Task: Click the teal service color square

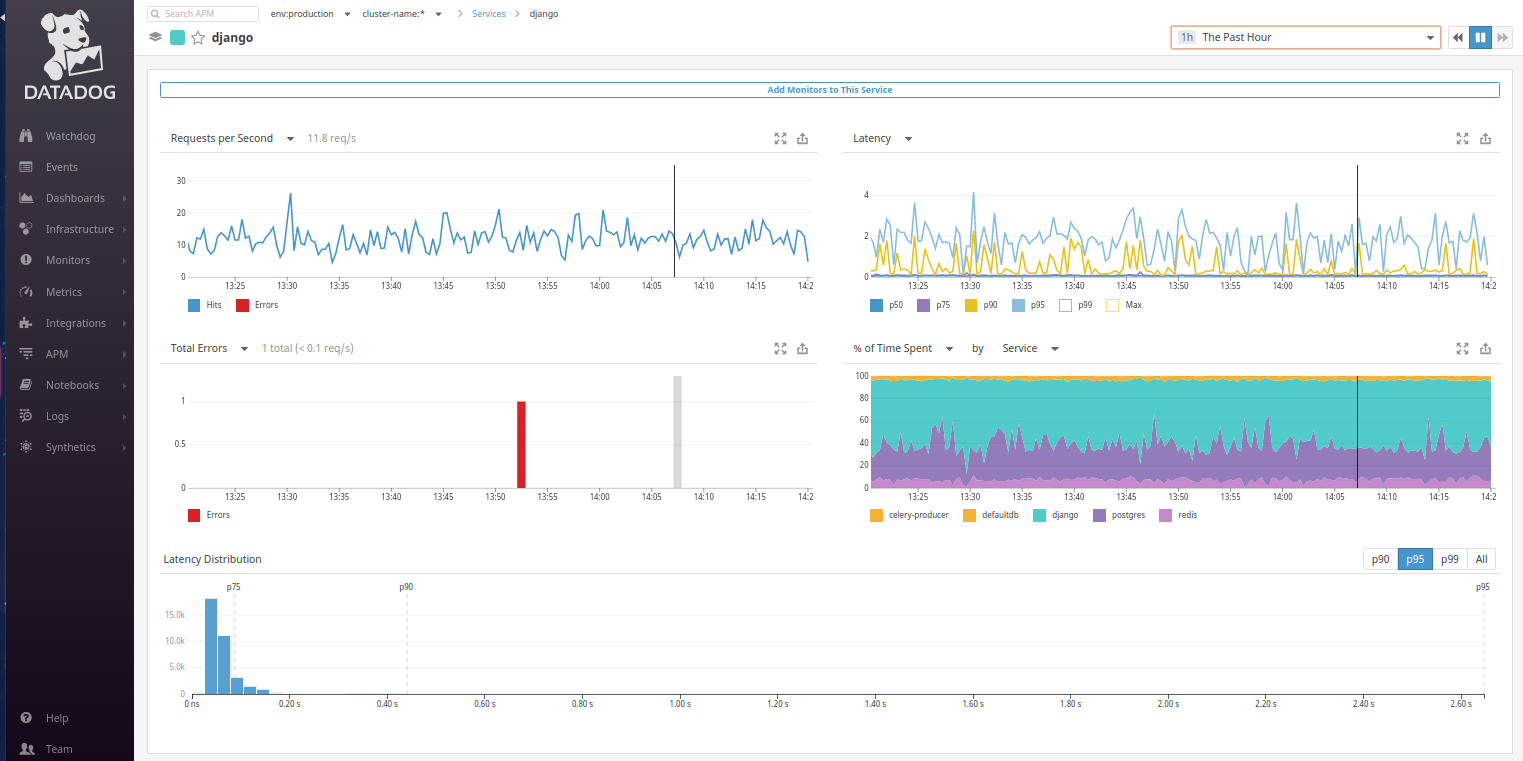Action: click(x=177, y=37)
